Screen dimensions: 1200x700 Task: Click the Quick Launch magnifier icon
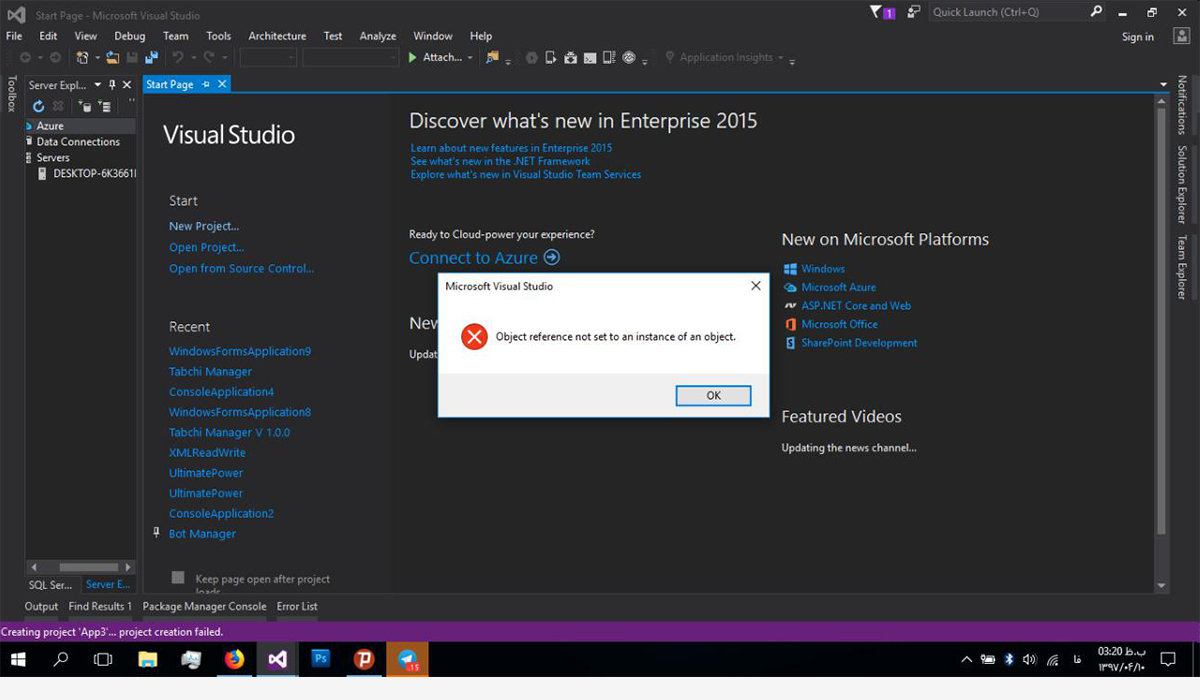1096,12
